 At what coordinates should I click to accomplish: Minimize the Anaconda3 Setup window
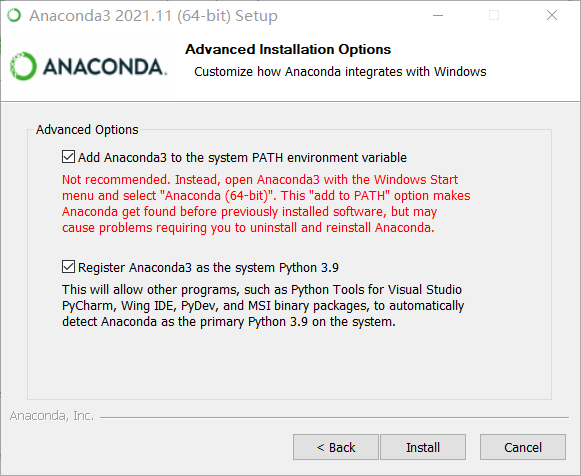pyautogui.click(x=438, y=15)
